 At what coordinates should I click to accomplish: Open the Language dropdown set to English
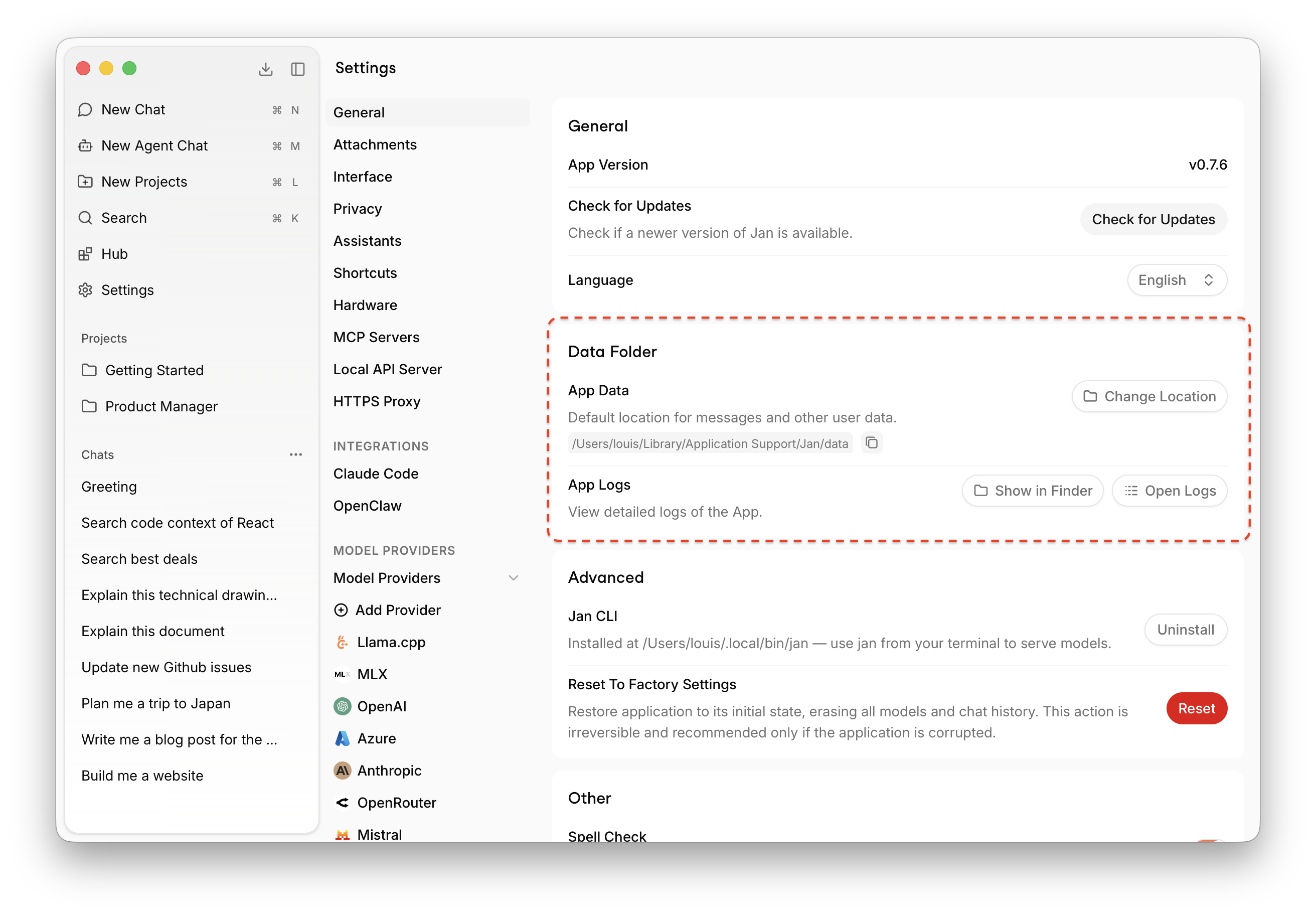tap(1177, 280)
